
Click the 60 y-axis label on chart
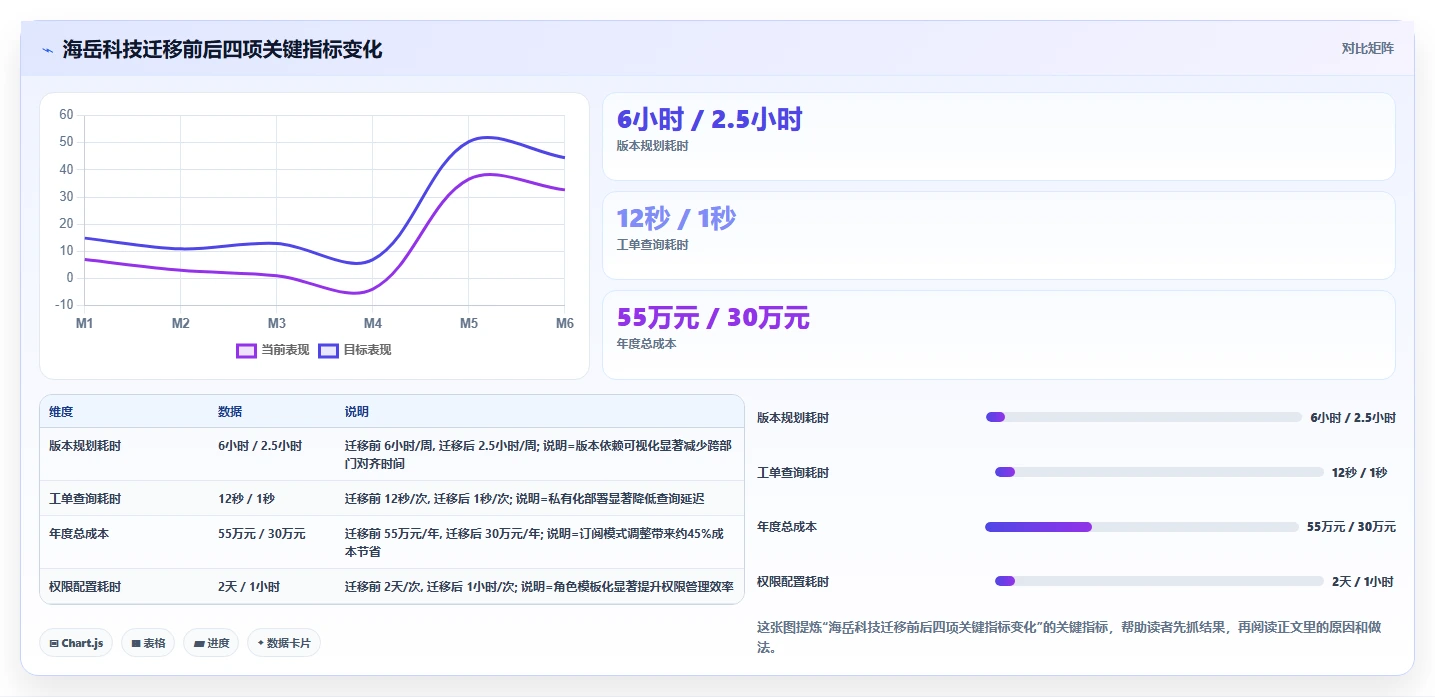[66, 115]
